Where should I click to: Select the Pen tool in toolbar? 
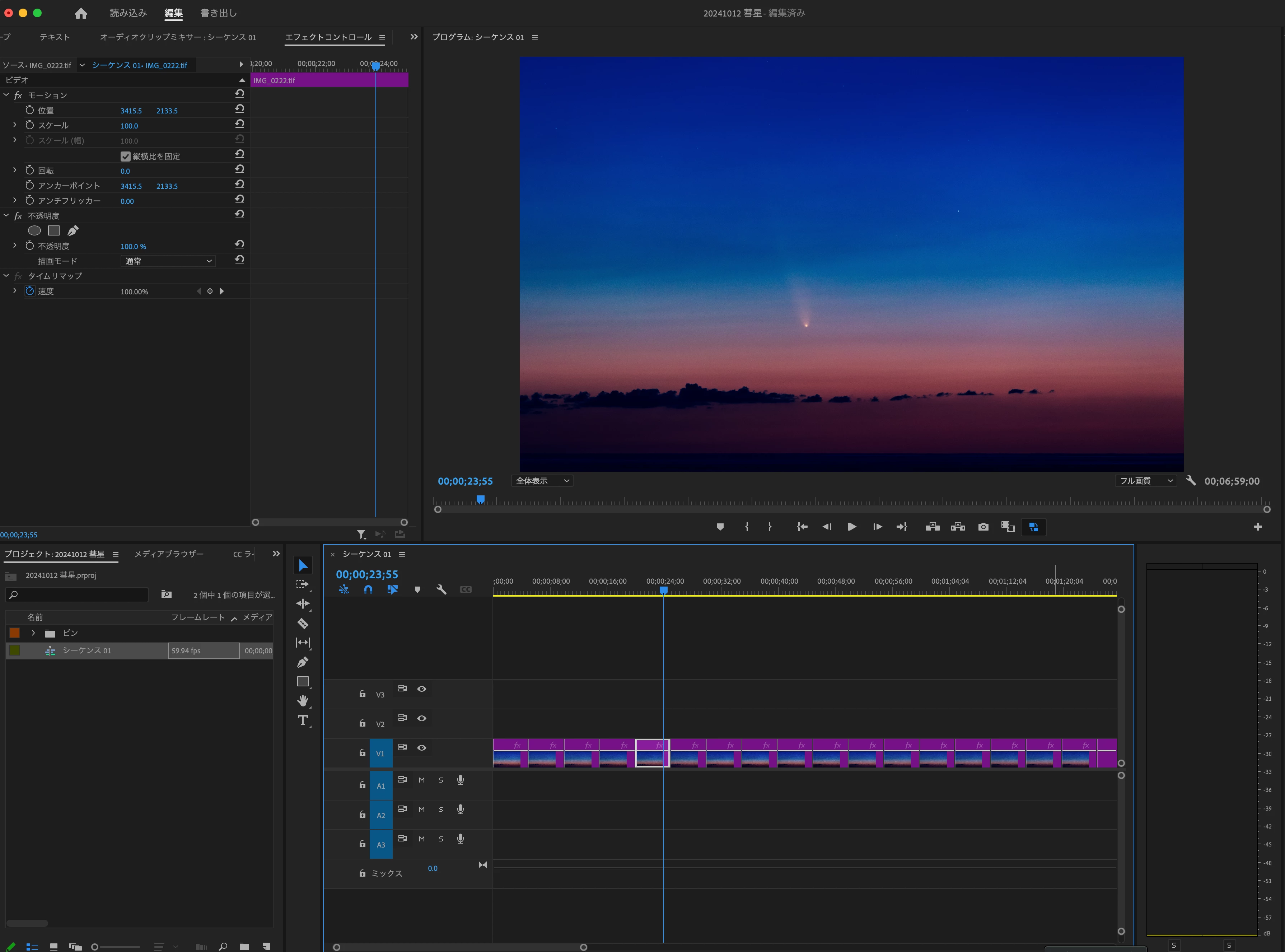point(303,662)
